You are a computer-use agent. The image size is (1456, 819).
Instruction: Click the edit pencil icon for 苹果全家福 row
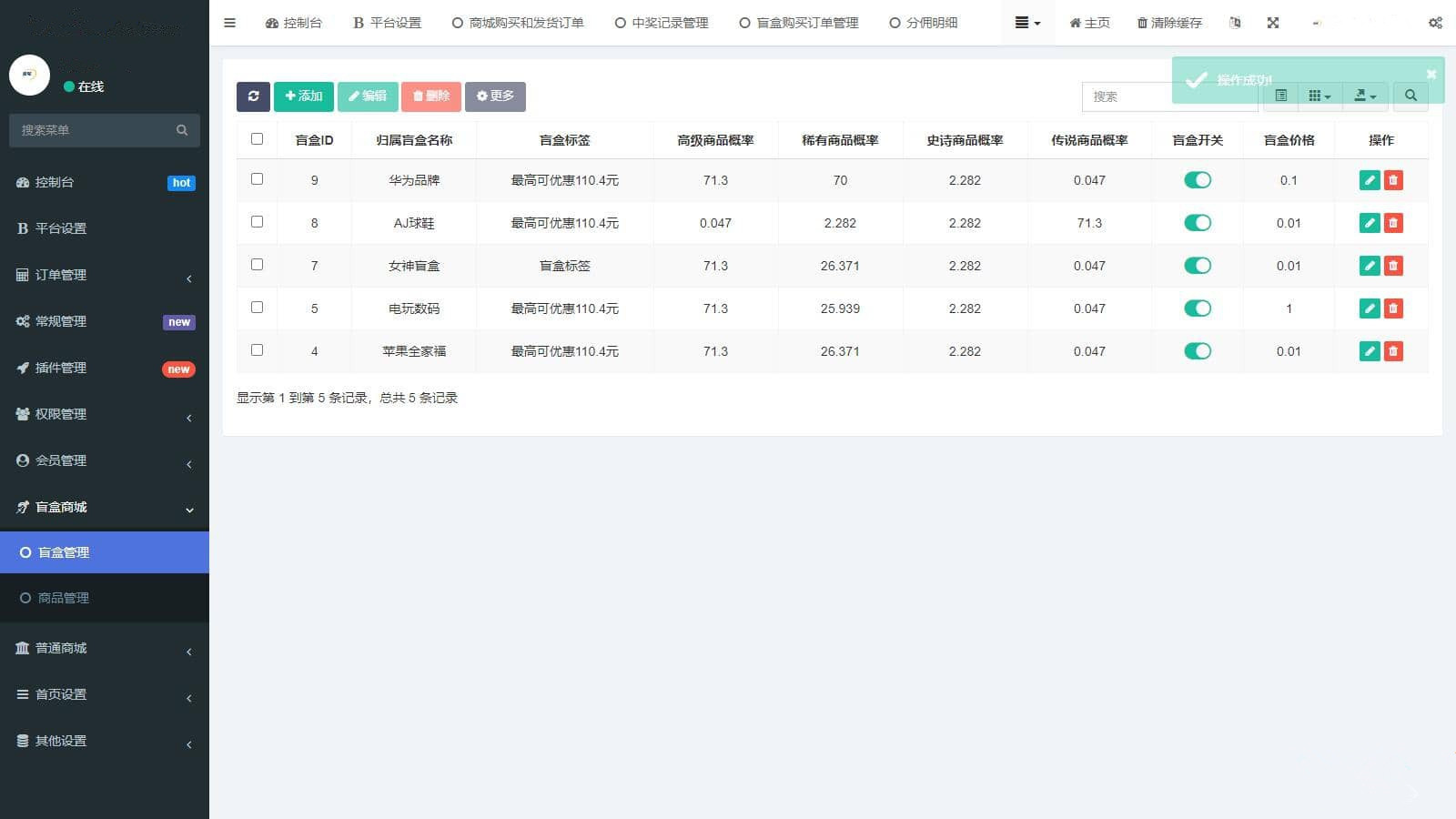(1370, 351)
